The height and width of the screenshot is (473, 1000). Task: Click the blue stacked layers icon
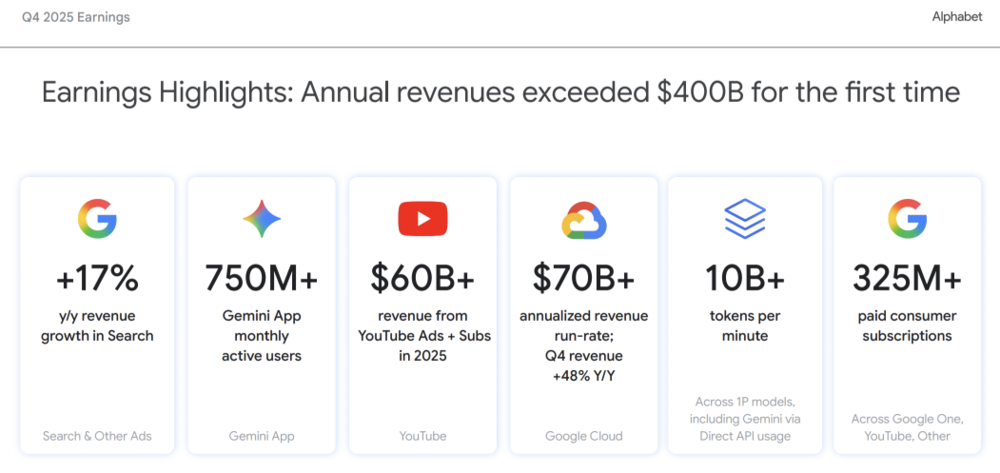[x=744, y=218]
